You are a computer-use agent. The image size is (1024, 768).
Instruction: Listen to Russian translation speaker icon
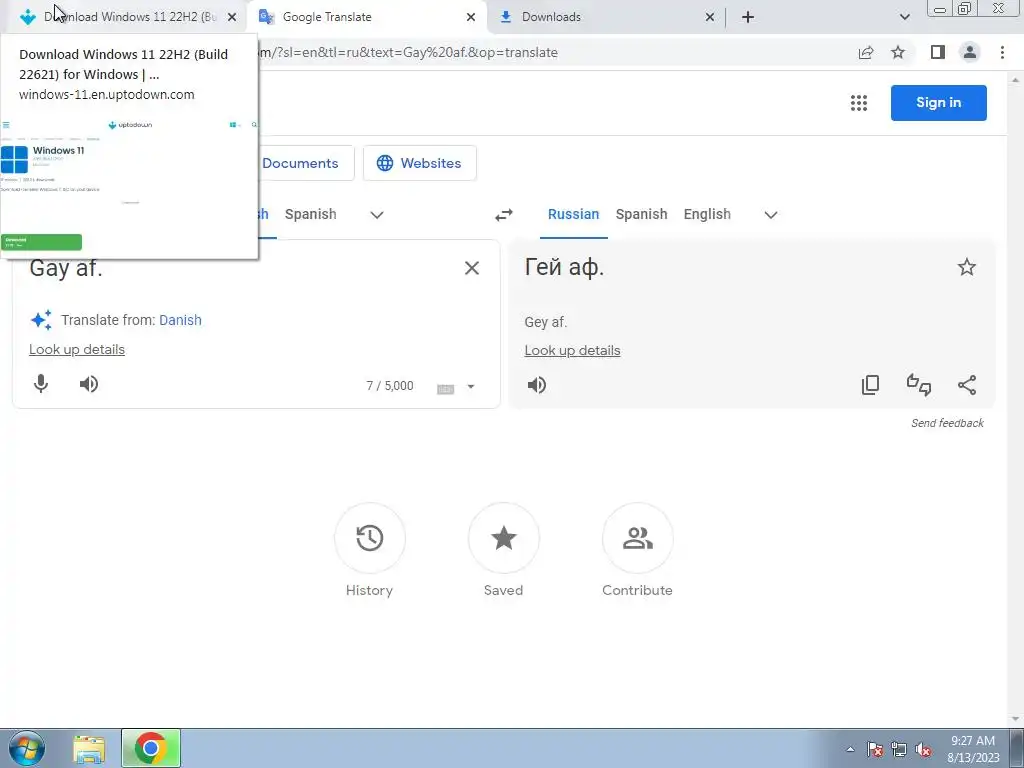(x=537, y=385)
